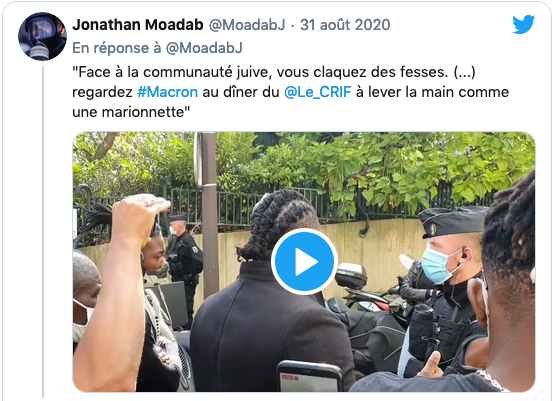The height and width of the screenshot is (401, 554).
Task: Click the smartphone at video bottom edge
Action: point(311,376)
